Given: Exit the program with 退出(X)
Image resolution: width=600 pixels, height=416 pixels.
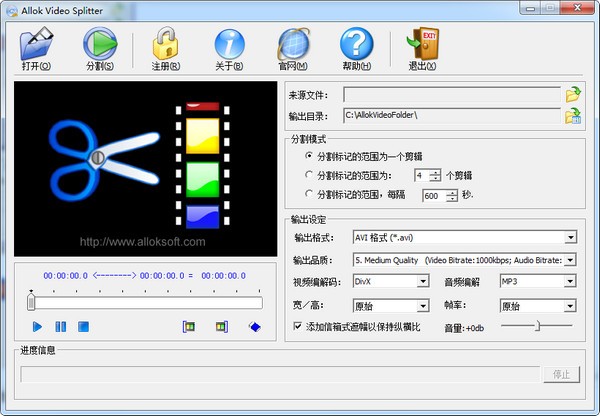Looking at the screenshot, I should coord(422,49).
